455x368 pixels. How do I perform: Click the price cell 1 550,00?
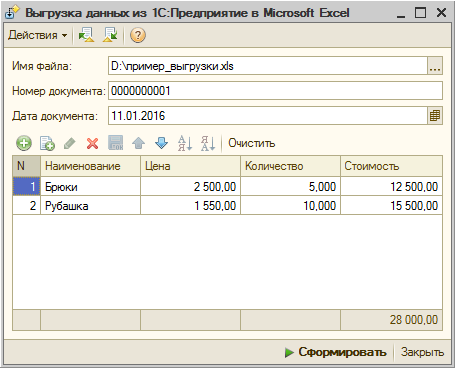coord(190,205)
